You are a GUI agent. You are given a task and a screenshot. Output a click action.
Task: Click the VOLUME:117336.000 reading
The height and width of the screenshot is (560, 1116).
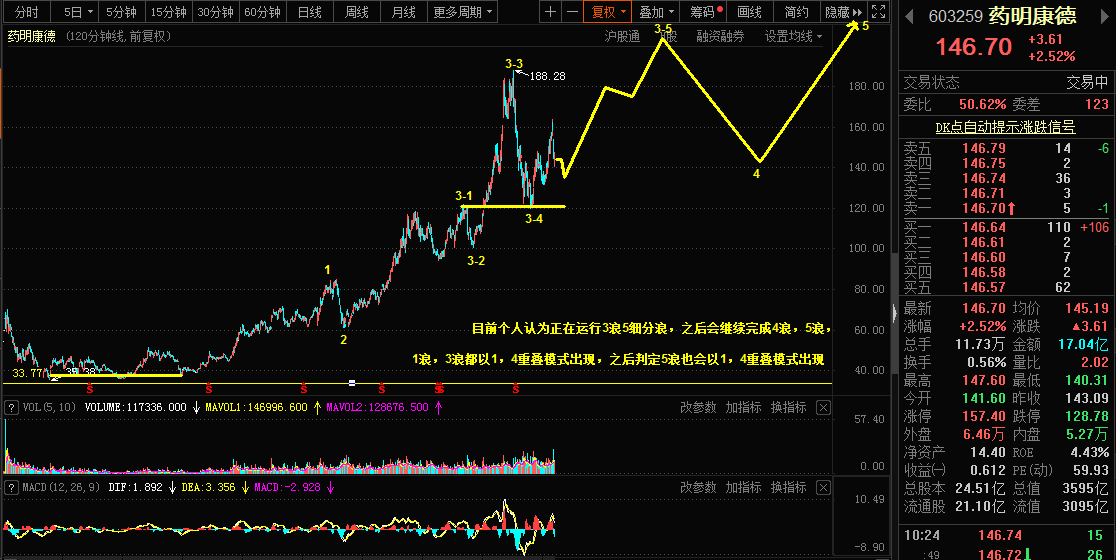click(135, 408)
